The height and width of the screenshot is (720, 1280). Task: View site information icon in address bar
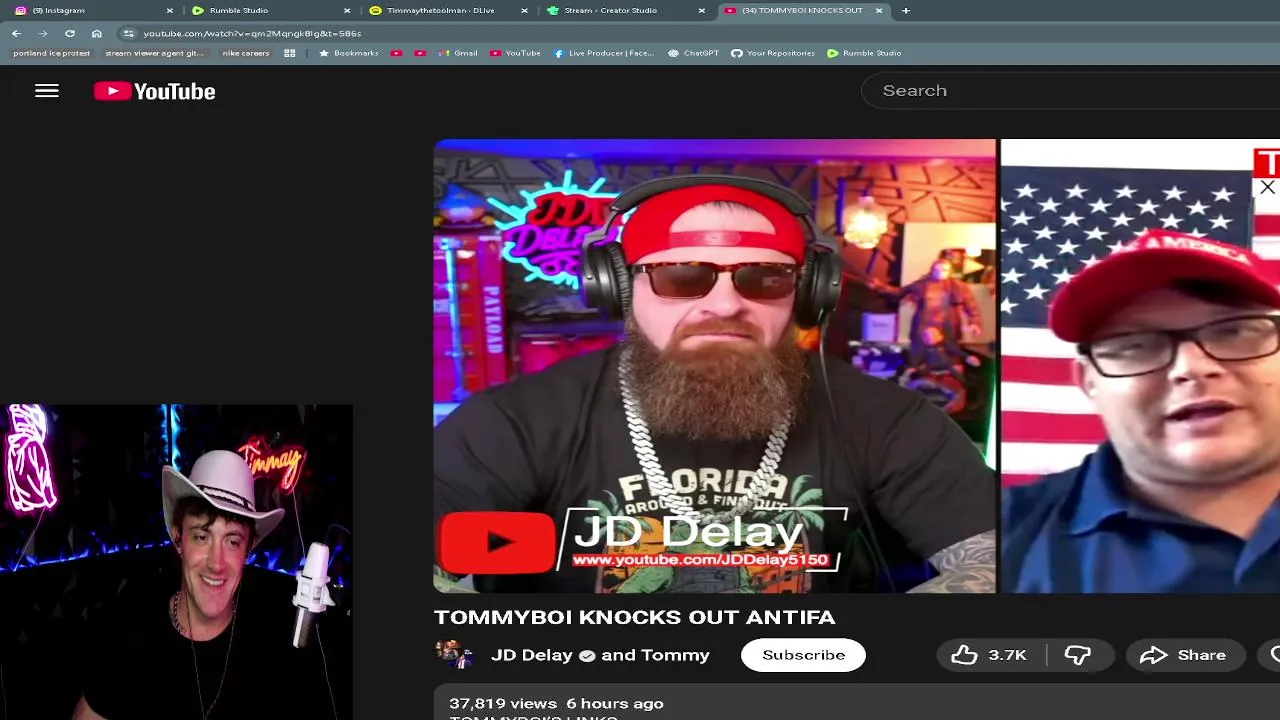pos(129,33)
